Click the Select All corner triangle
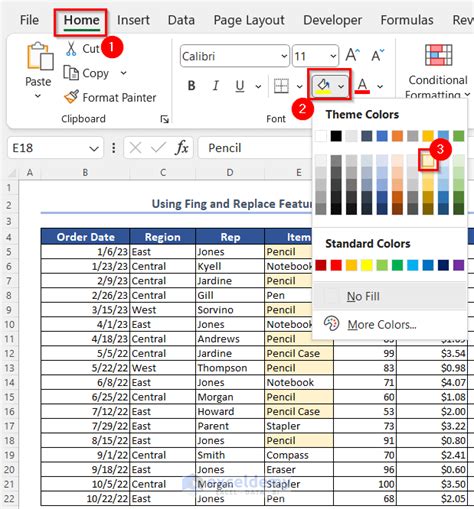 tap(12, 173)
